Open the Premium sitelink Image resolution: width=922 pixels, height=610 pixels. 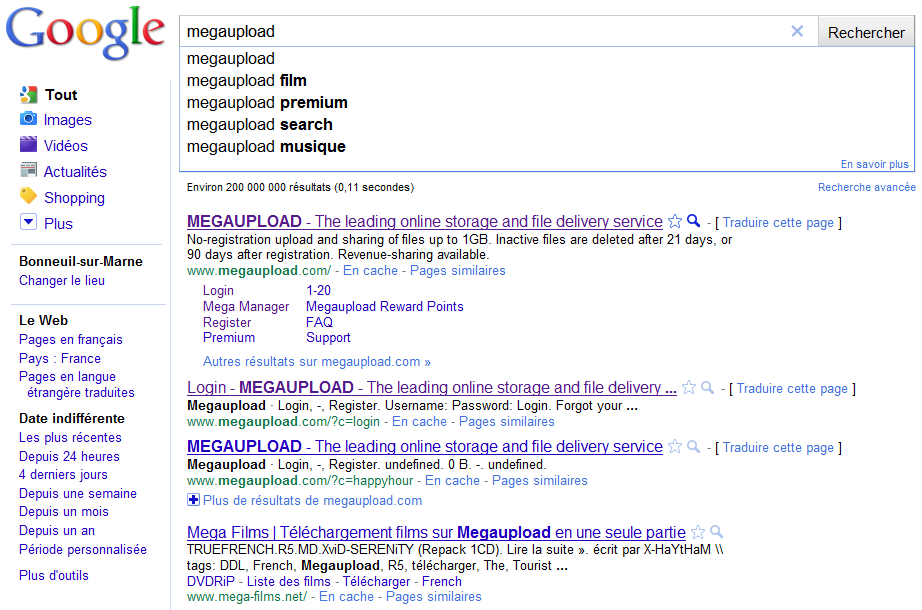coord(229,338)
